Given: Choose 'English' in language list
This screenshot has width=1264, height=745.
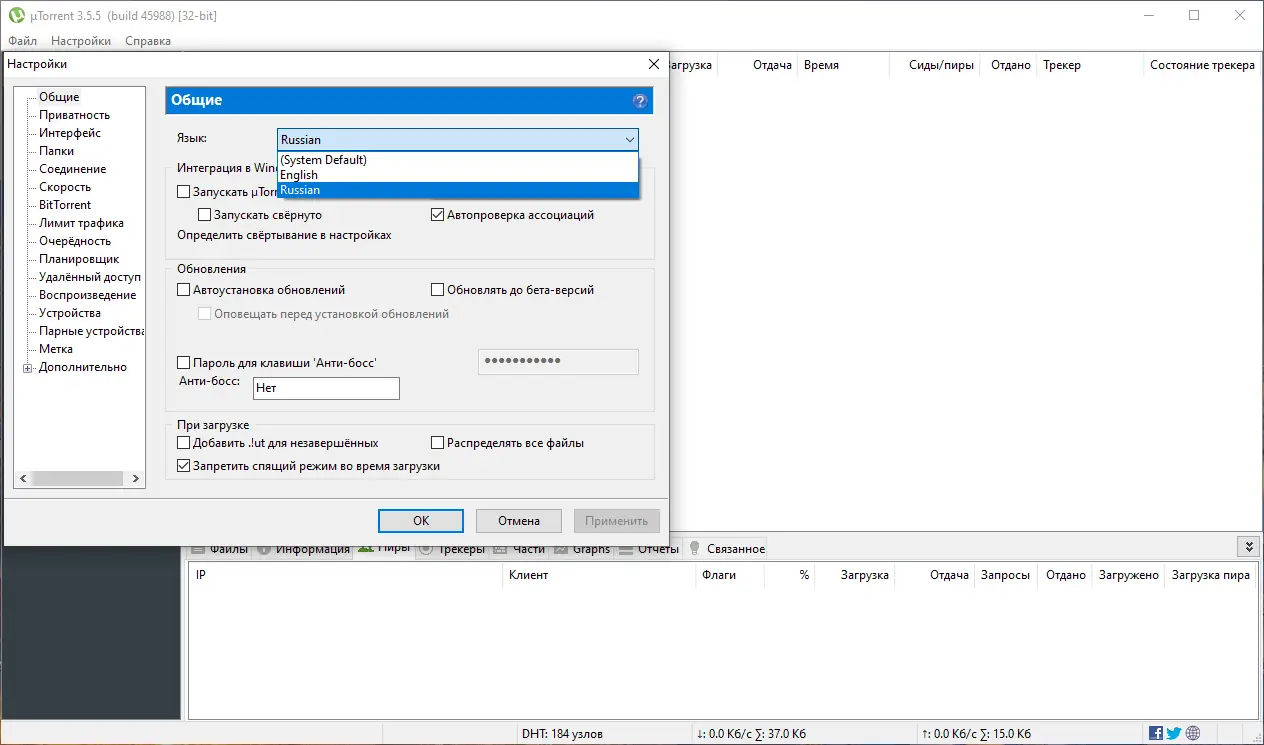Looking at the screenshot, I should (457, 175).
